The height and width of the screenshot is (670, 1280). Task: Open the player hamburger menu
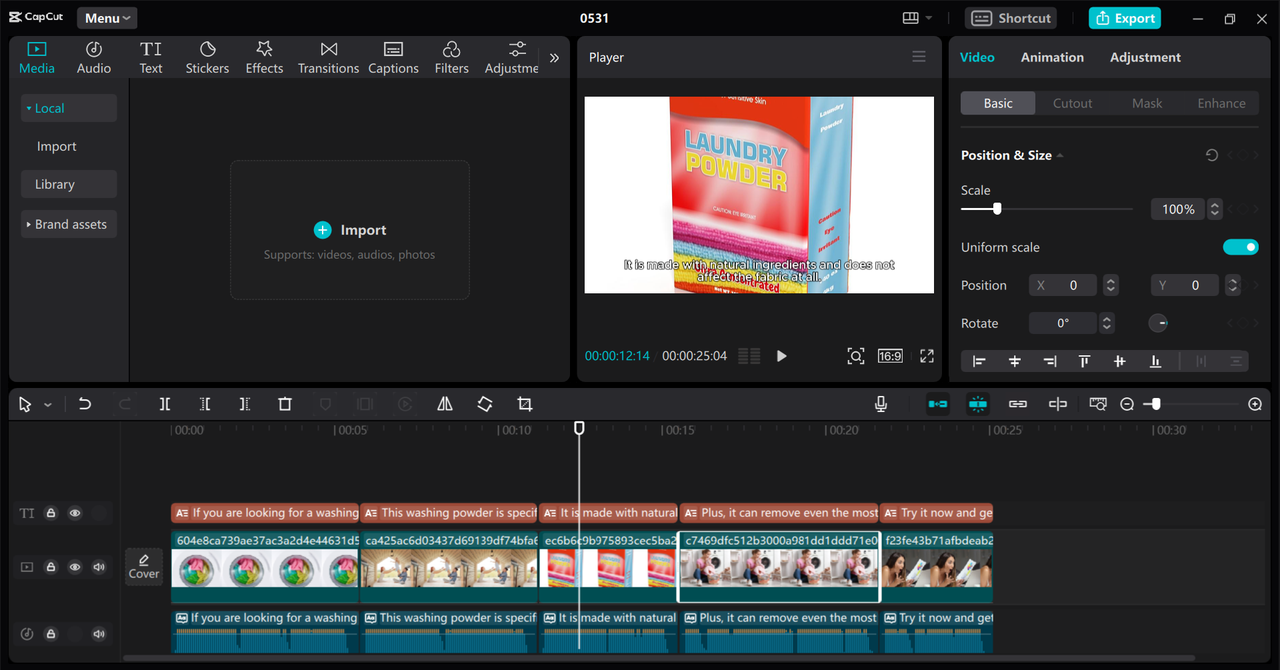click(919, 57)
